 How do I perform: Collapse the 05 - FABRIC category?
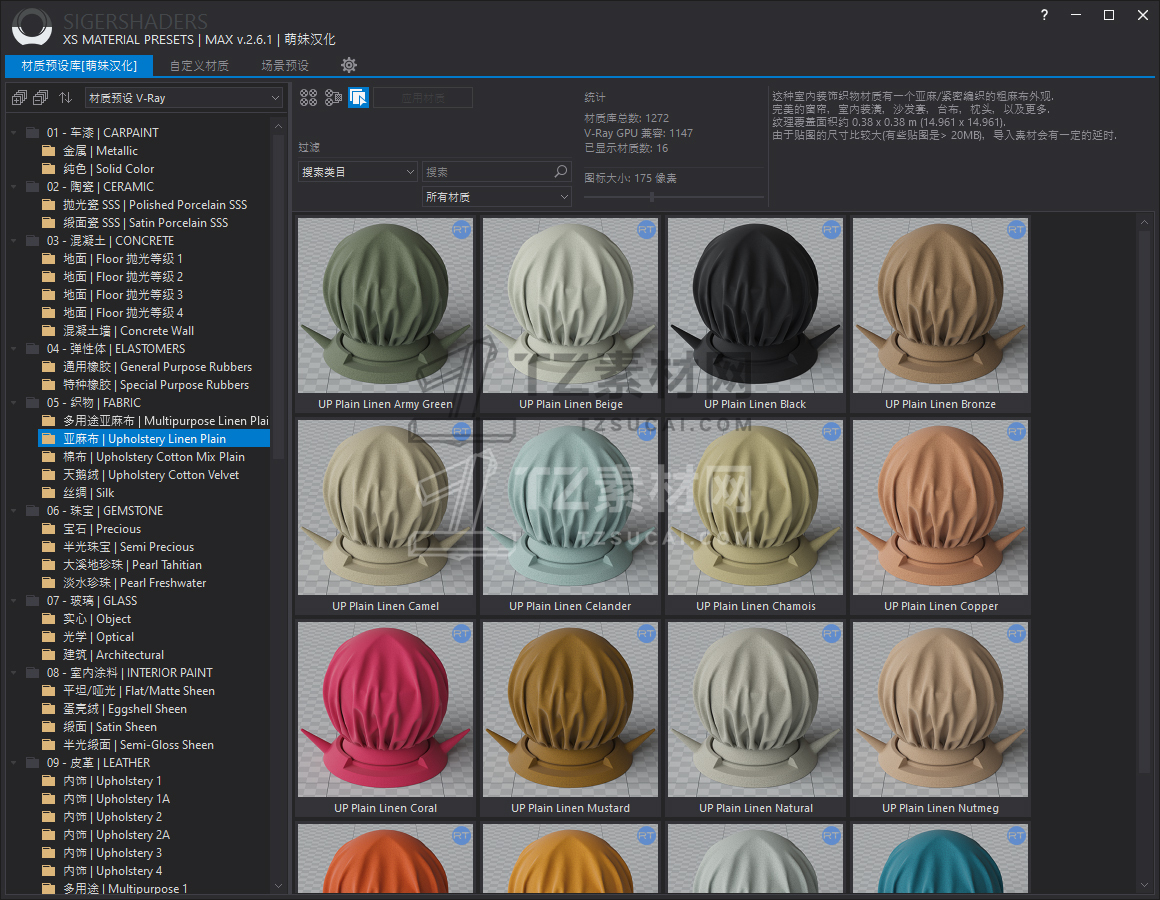click(14, 403)
